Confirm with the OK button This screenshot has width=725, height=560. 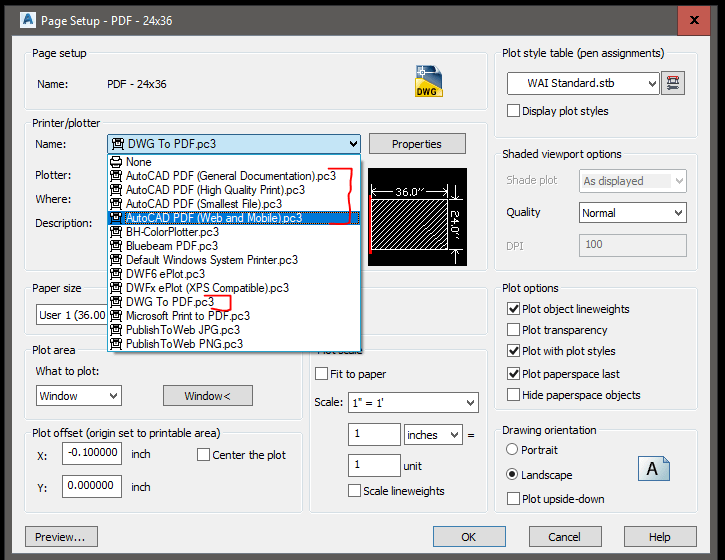[x=469, y=537]
